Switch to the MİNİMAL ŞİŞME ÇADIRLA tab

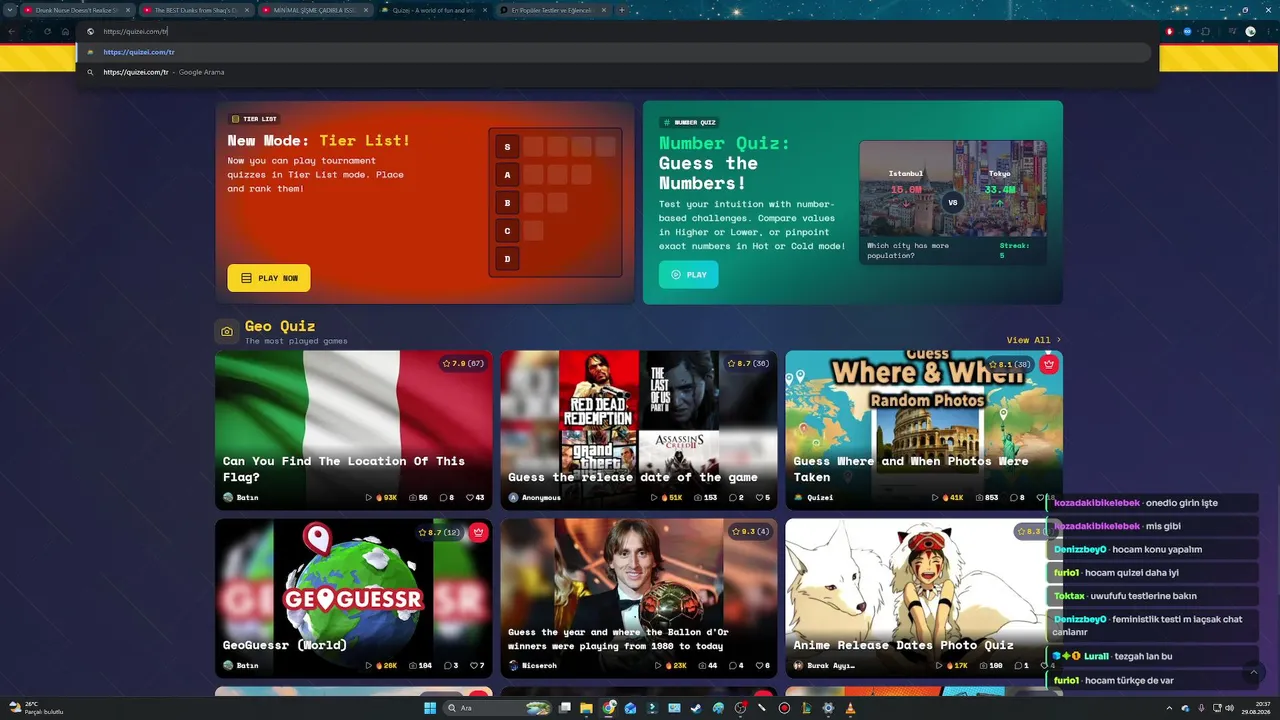(x=315, y=10)
